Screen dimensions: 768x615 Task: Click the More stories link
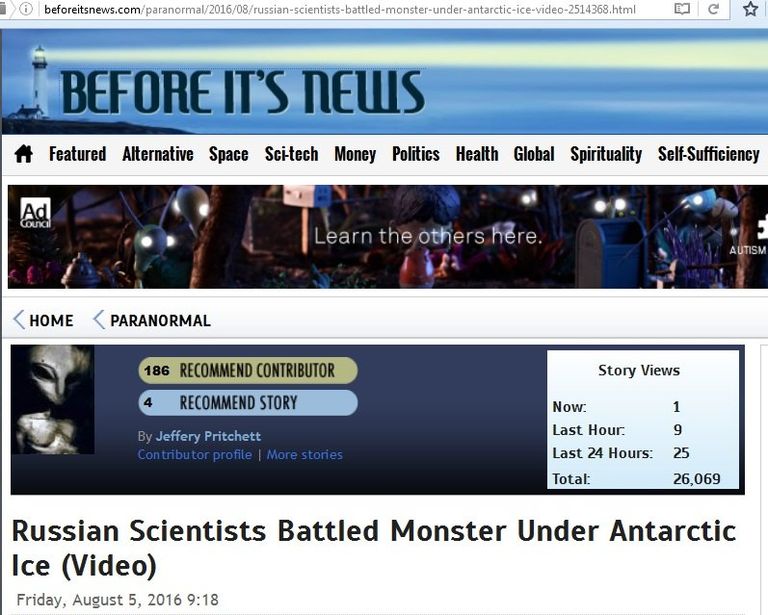pos(305,455)
